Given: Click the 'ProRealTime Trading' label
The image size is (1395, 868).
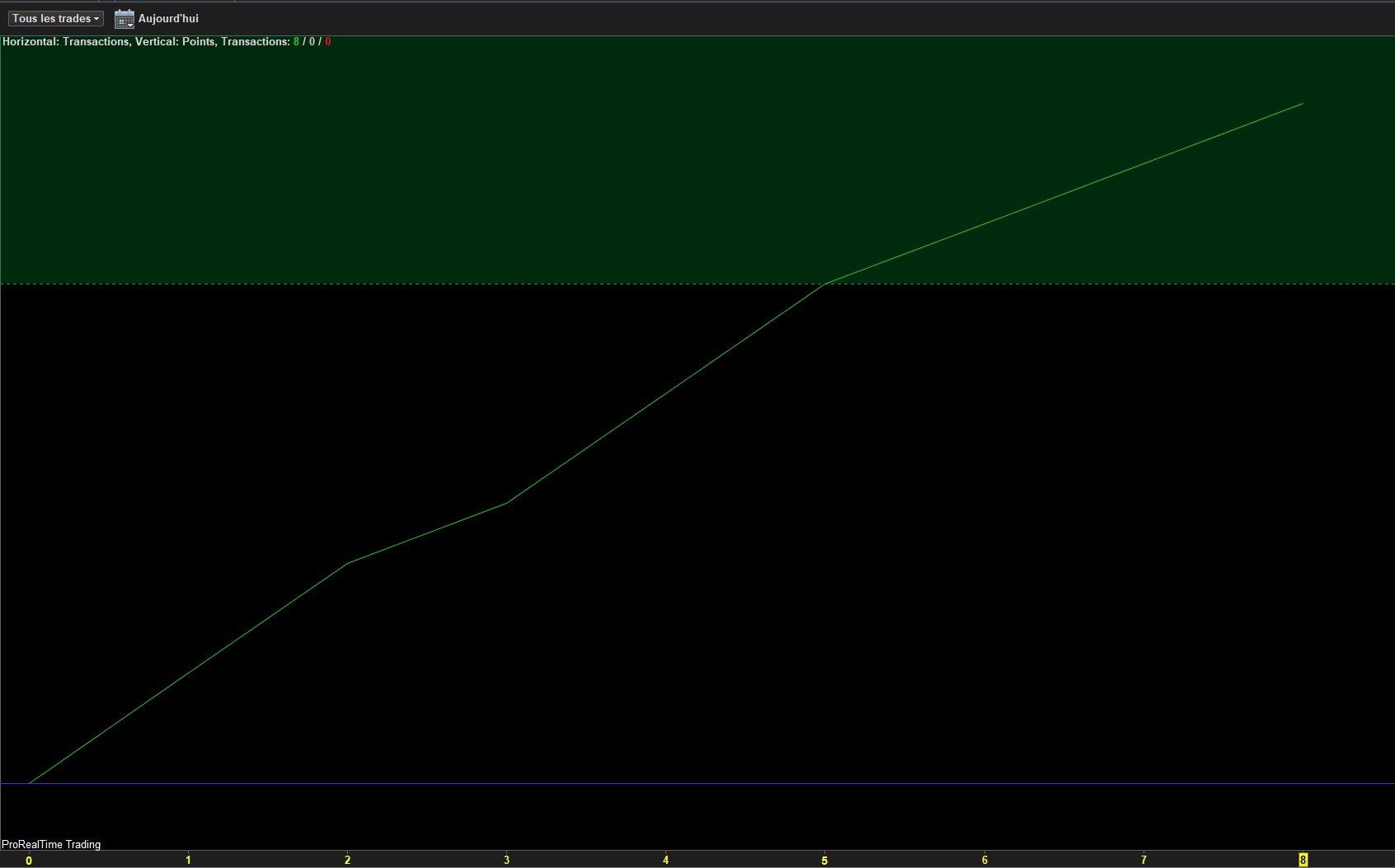Looking at the screenshot, I should point(51,844).
